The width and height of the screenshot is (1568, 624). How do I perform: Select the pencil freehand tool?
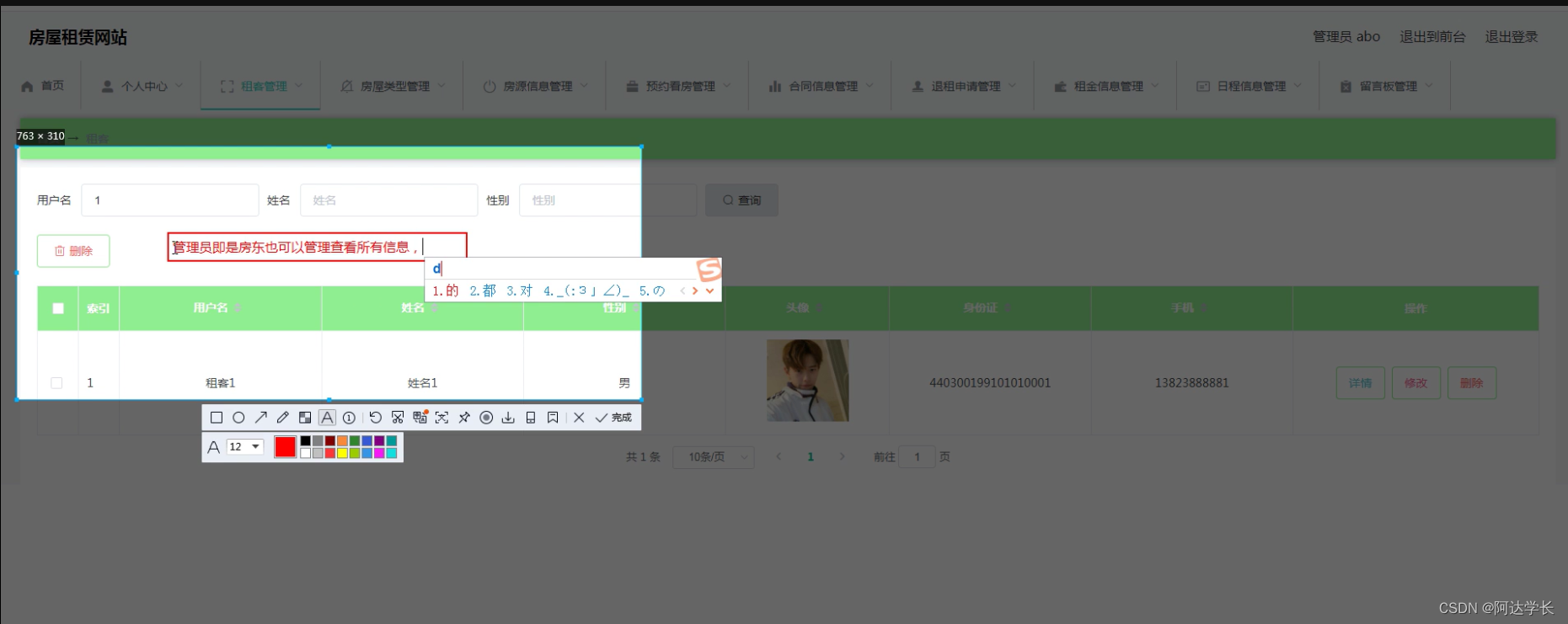coord(283,418)
